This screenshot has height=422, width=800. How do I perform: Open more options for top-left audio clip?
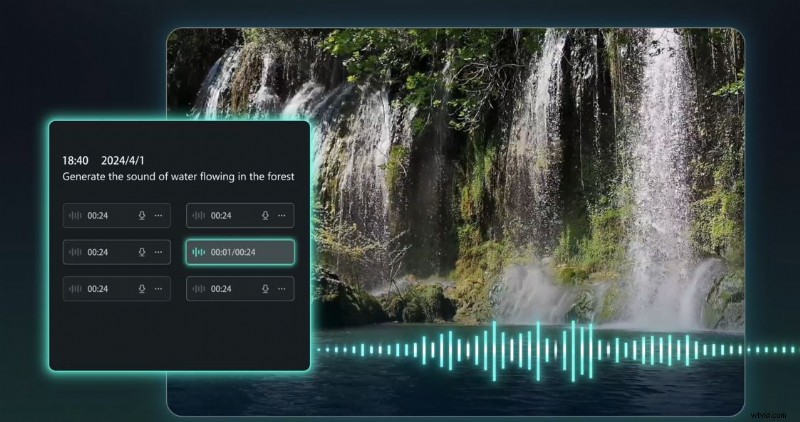[x=158, y=216]
